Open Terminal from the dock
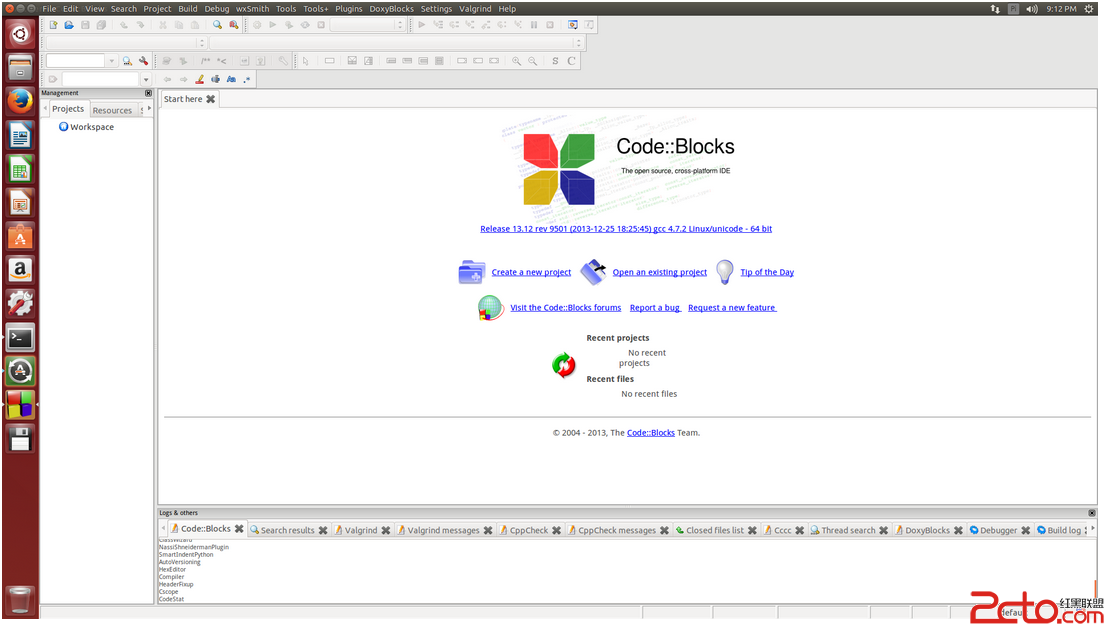This screenshot has height=634, width=1107. click(20, 337)
